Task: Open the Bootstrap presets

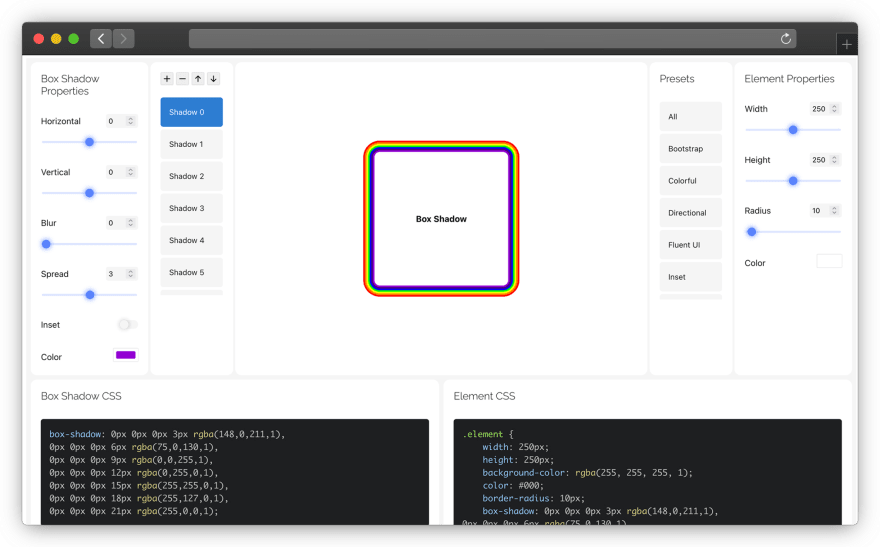Action: (690, 149)
